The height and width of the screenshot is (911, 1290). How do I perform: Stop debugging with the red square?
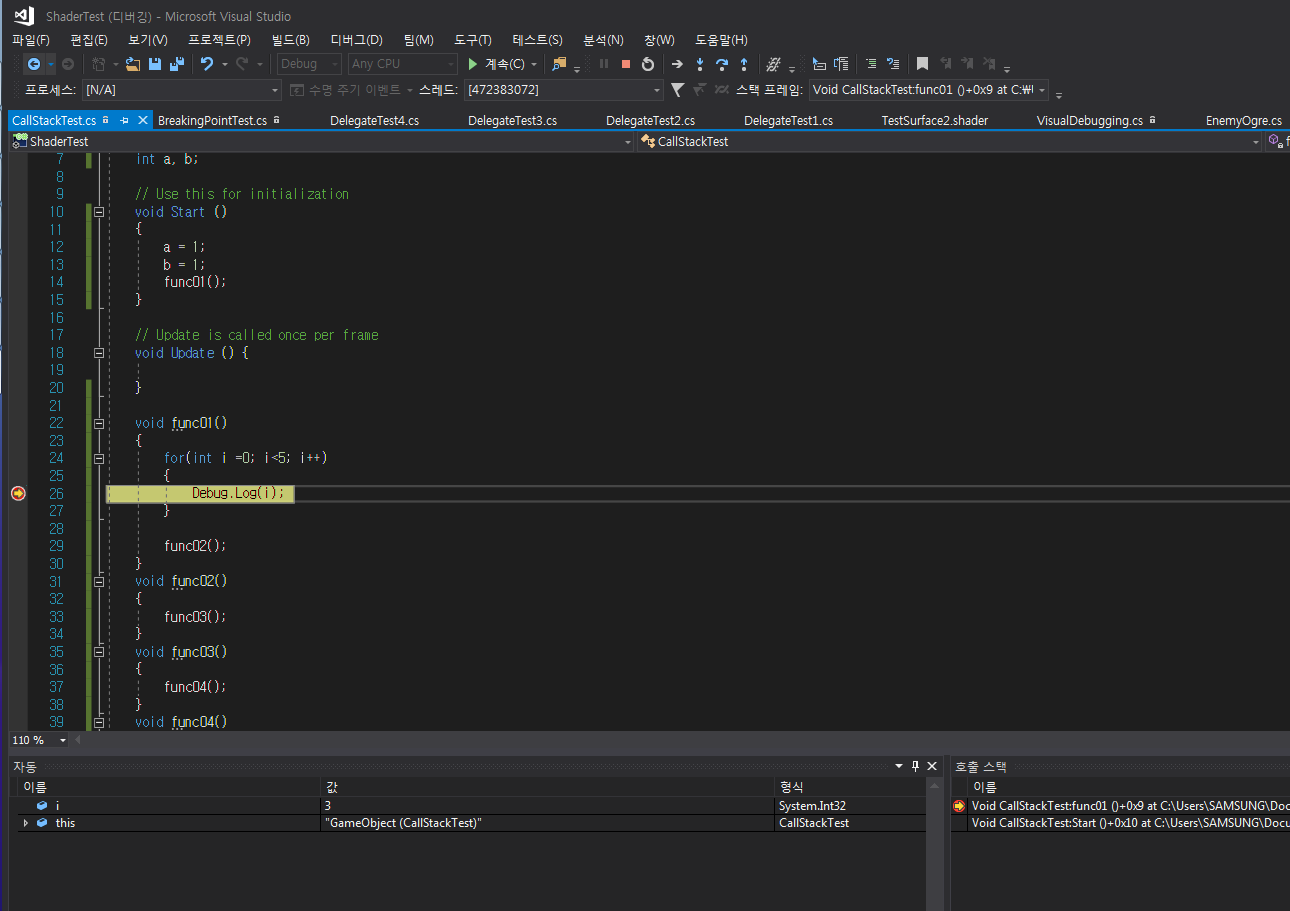click(626, 64)
